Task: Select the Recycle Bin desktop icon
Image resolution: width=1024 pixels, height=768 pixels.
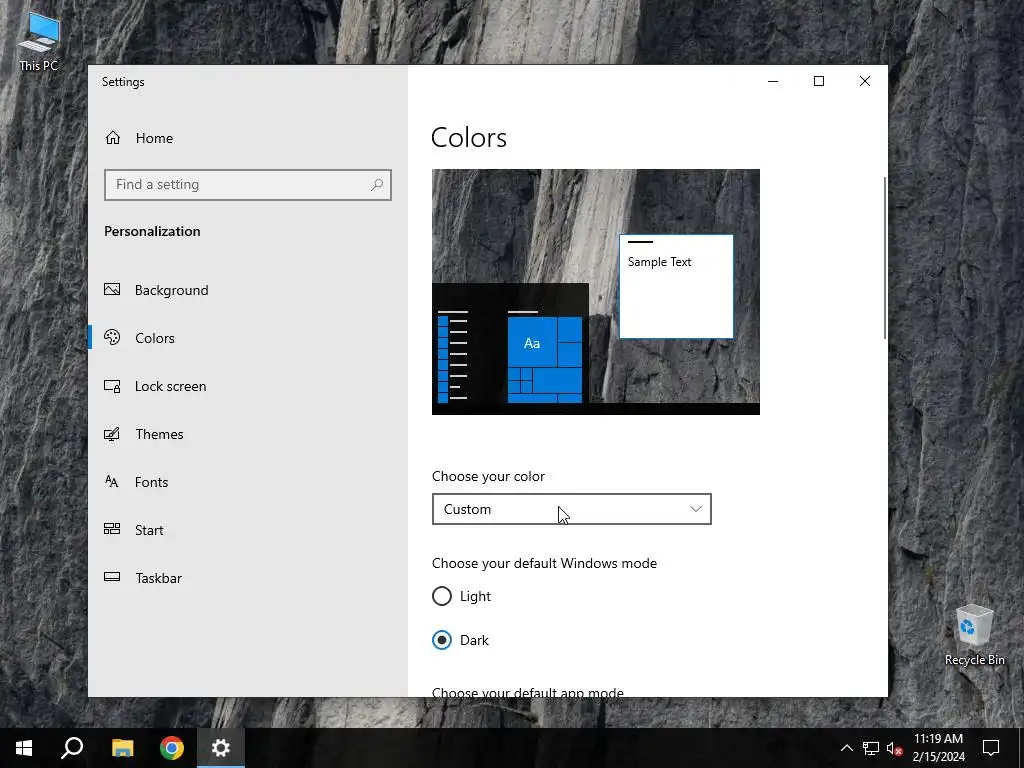Action: pos(974,635)
